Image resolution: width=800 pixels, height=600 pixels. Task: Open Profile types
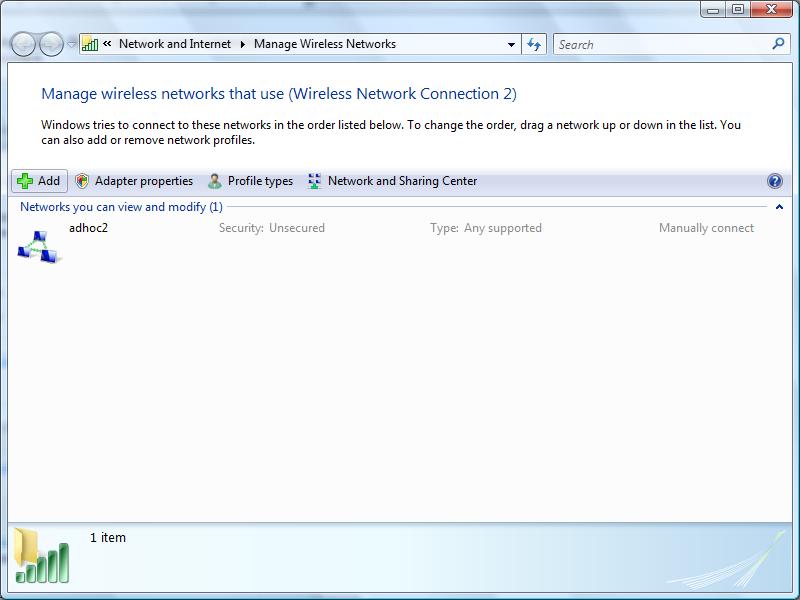pos(251,181)
